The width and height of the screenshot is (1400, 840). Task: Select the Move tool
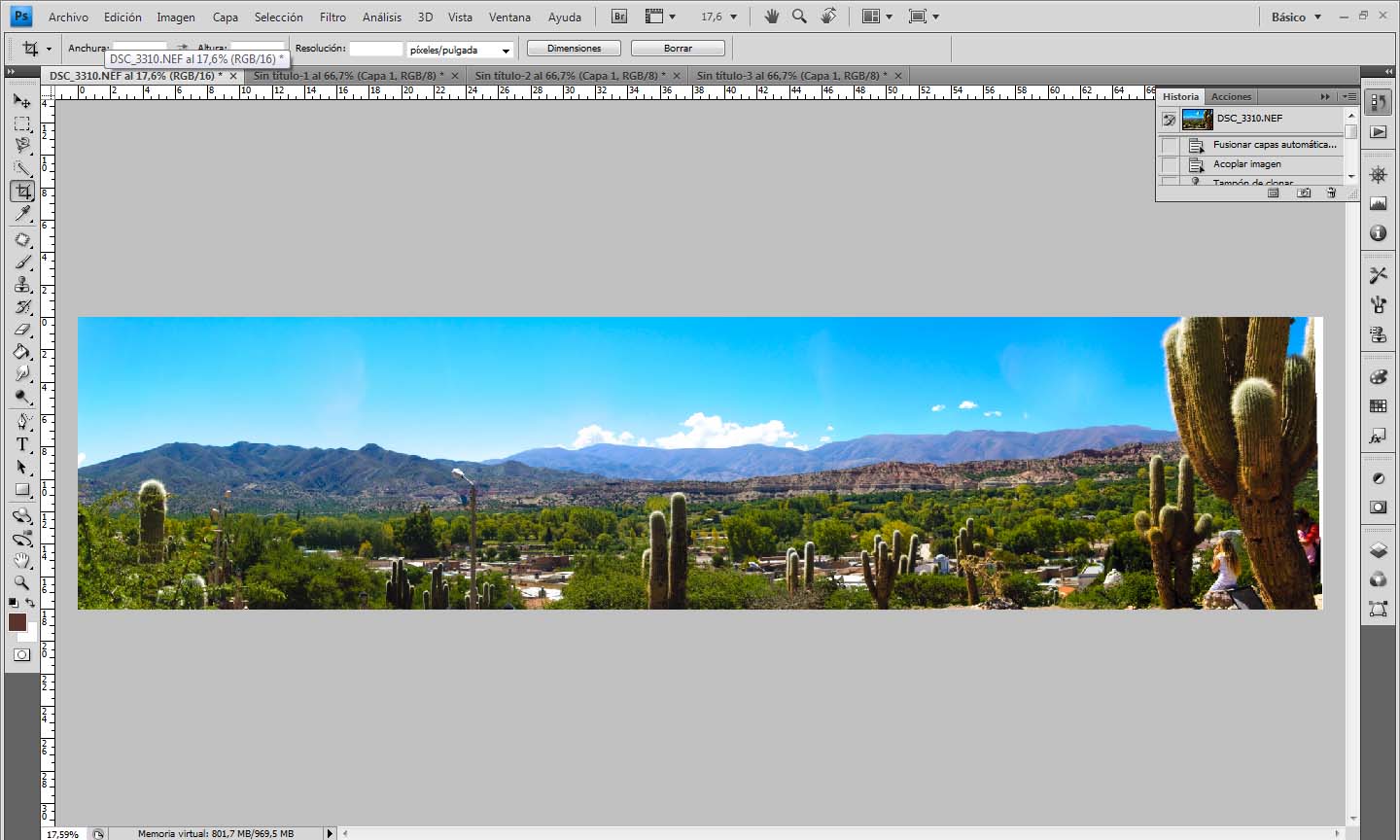pos(22,101)
